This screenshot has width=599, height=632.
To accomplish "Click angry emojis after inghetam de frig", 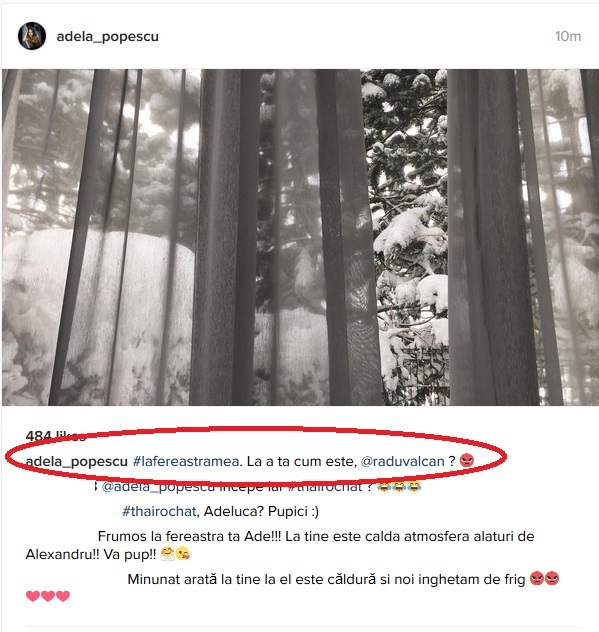I will (544, 578).
